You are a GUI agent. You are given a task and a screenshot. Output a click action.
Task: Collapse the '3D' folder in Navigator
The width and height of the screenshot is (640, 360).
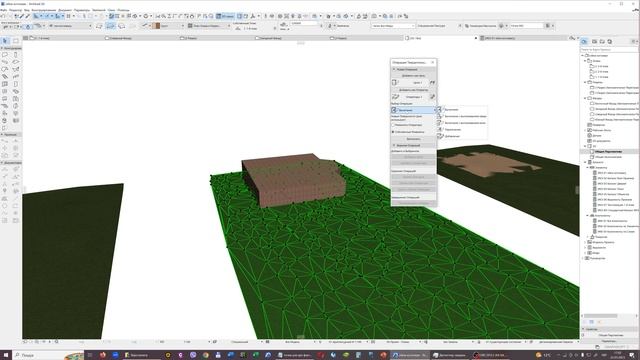point(585,146)
